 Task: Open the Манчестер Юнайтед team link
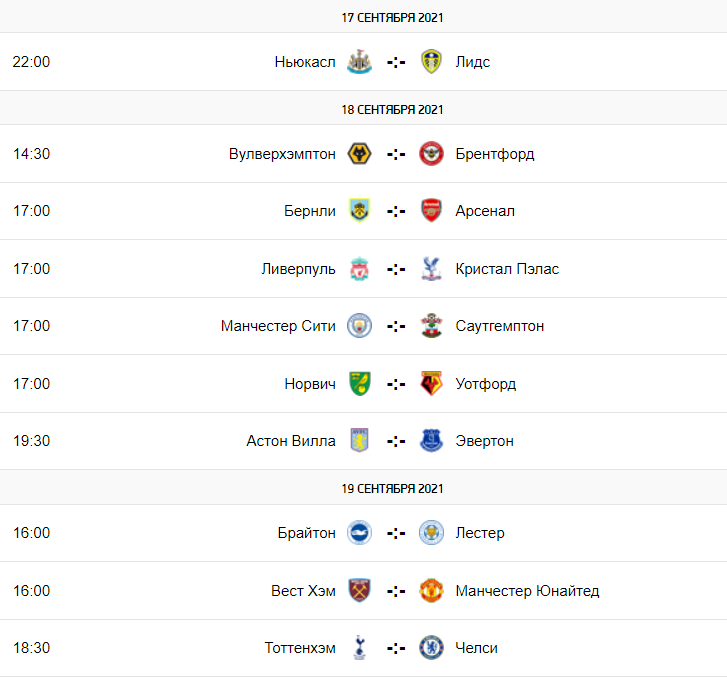pyautogui.click(x=527, y=591)
